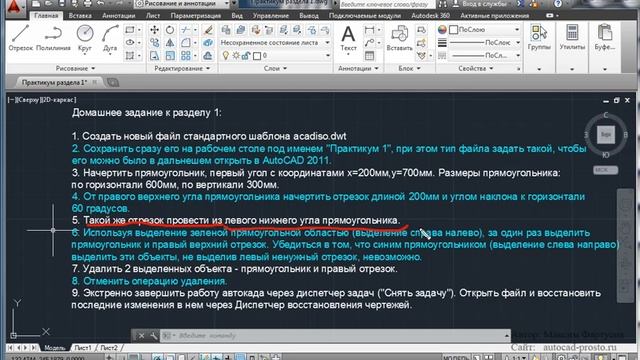
Task: Open the Вставка ribbon tab
Action: [80, 16]
